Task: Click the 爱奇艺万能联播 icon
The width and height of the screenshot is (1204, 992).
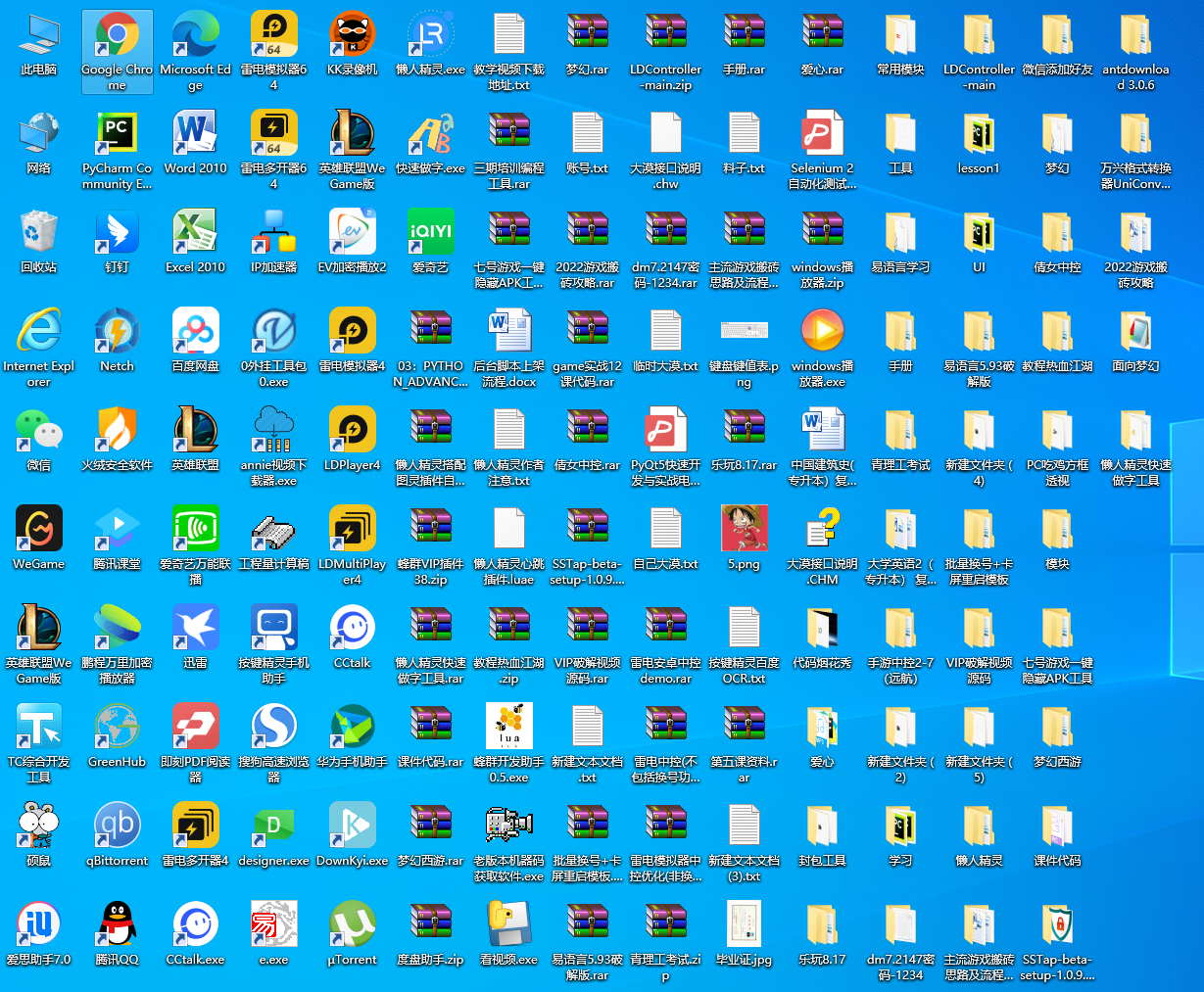Action: 196,546
